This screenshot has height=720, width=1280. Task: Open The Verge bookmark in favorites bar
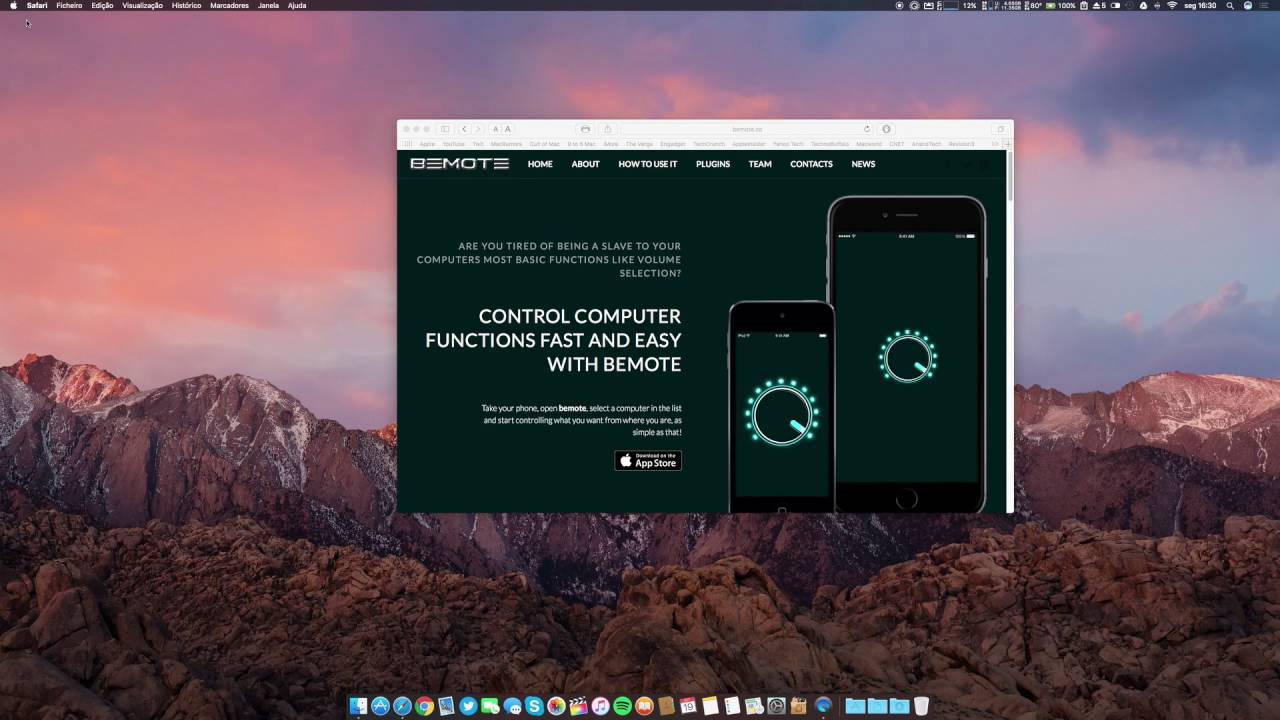639,144
